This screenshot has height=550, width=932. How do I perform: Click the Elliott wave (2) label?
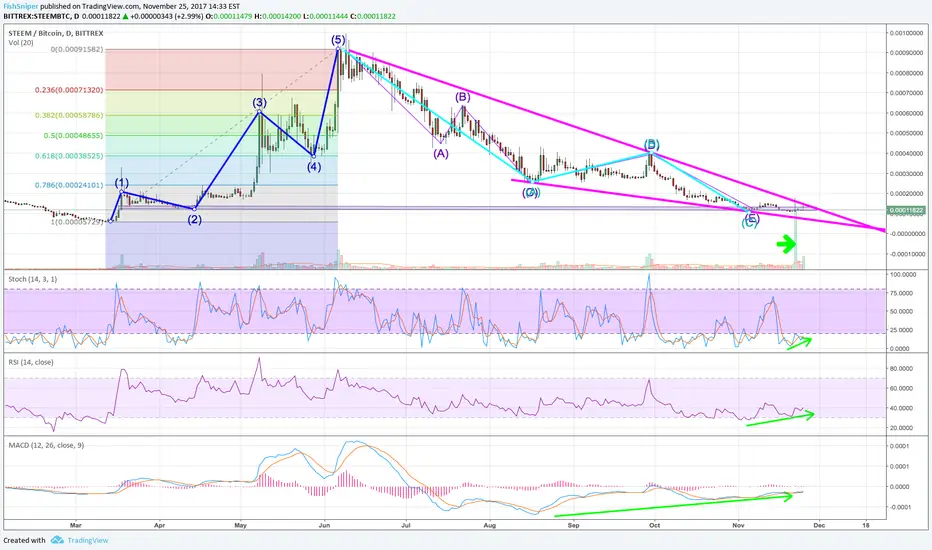click(x=194, y=219)
